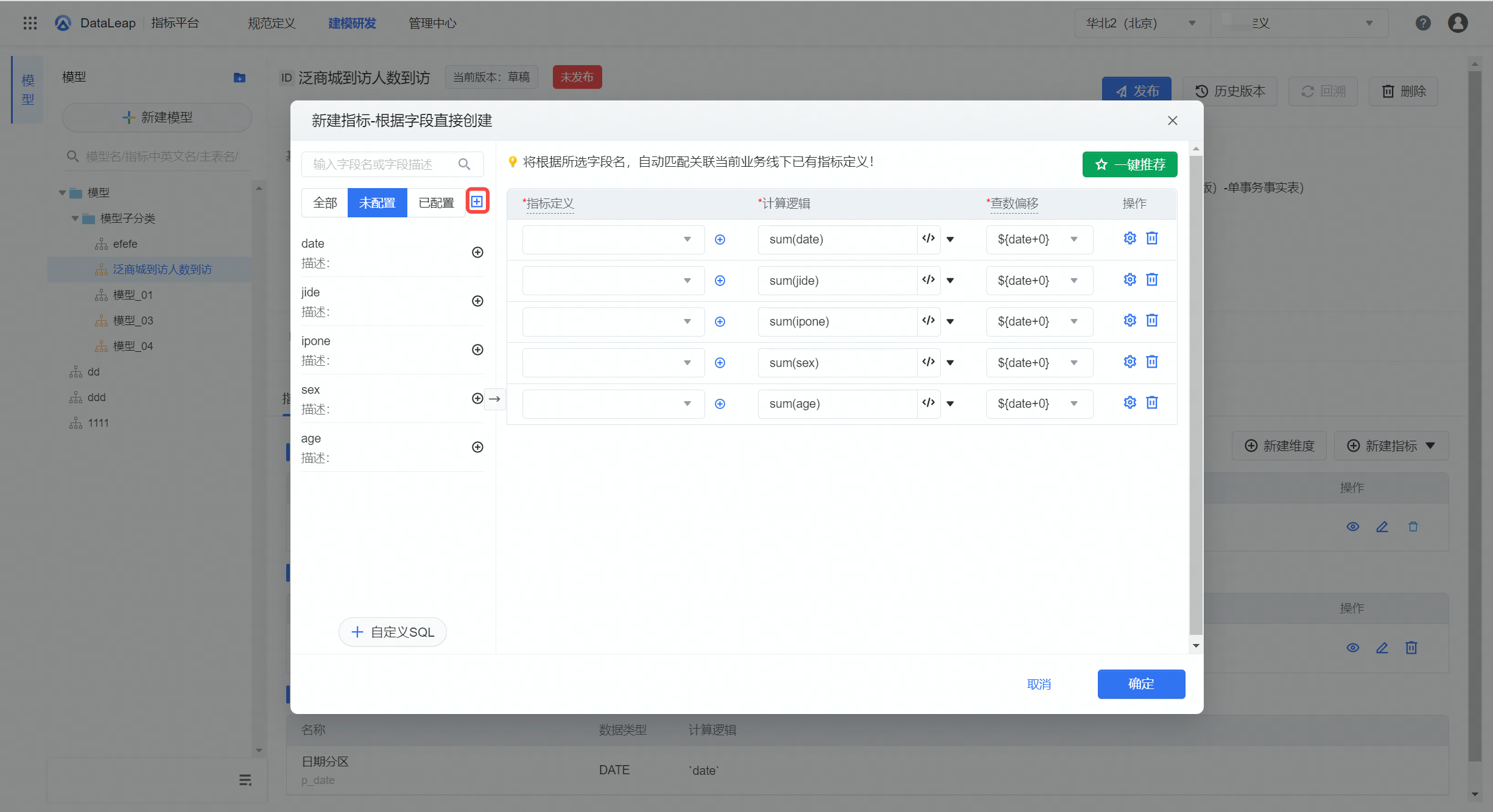The width and height of the screenshot is (1493, 812).
Task: Delete the sum(date) row
Action: click(x=1152, y=238)
